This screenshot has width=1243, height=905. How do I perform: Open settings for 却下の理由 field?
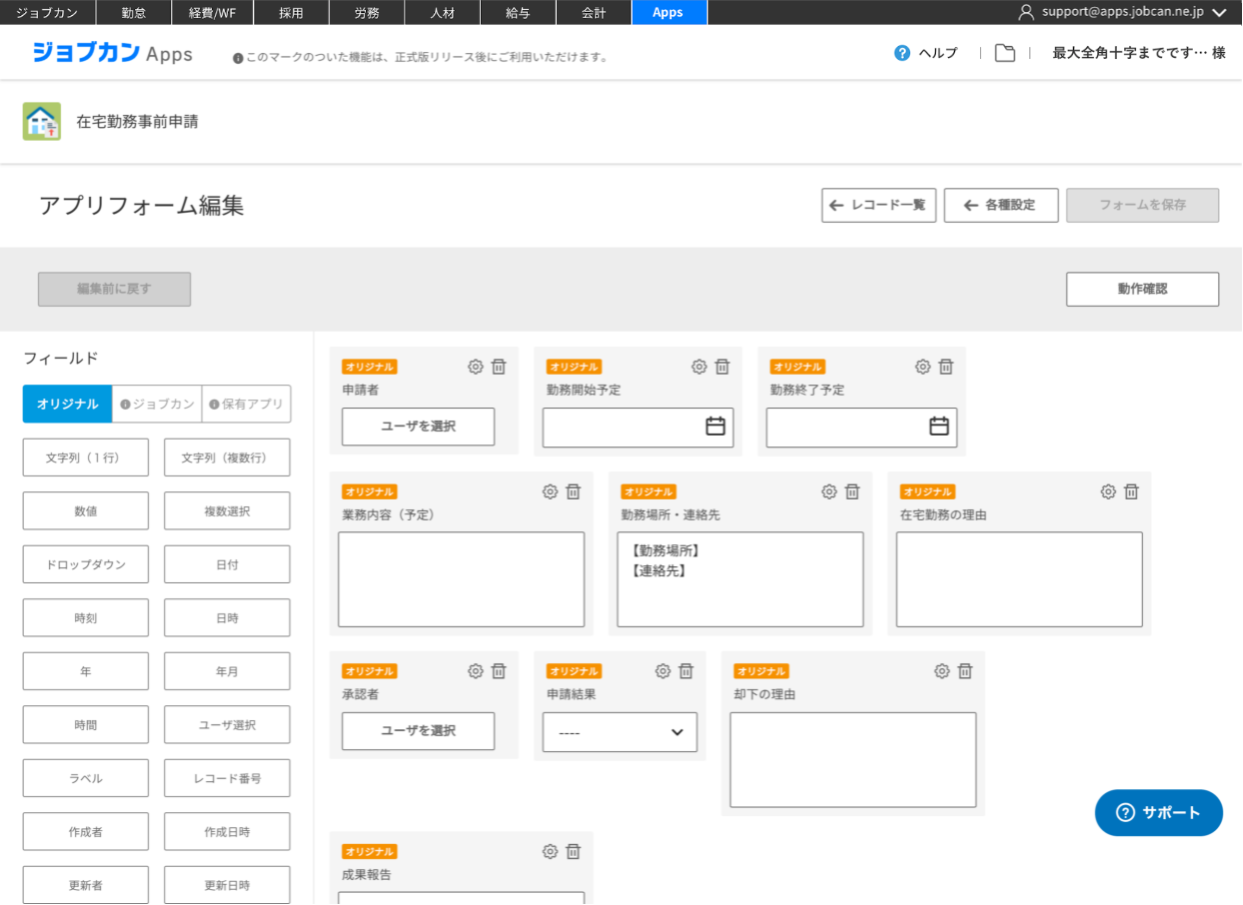tap(942, 672)
